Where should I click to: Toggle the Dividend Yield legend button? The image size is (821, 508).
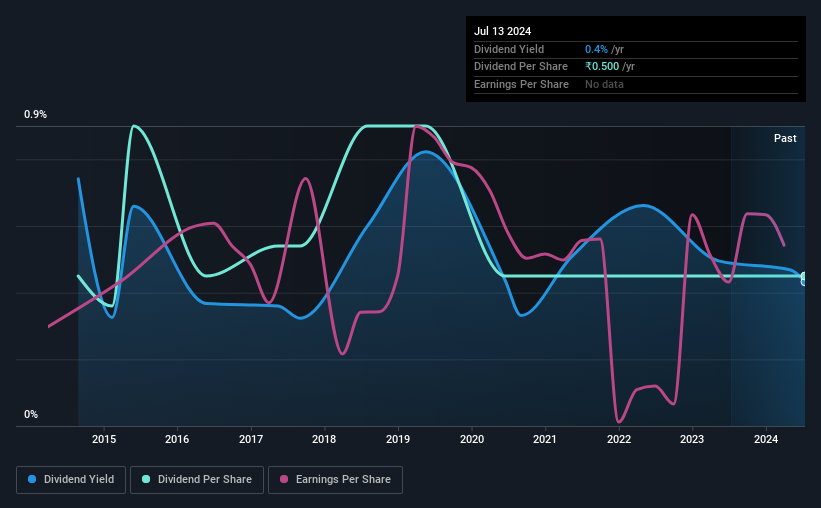(71, 480)
